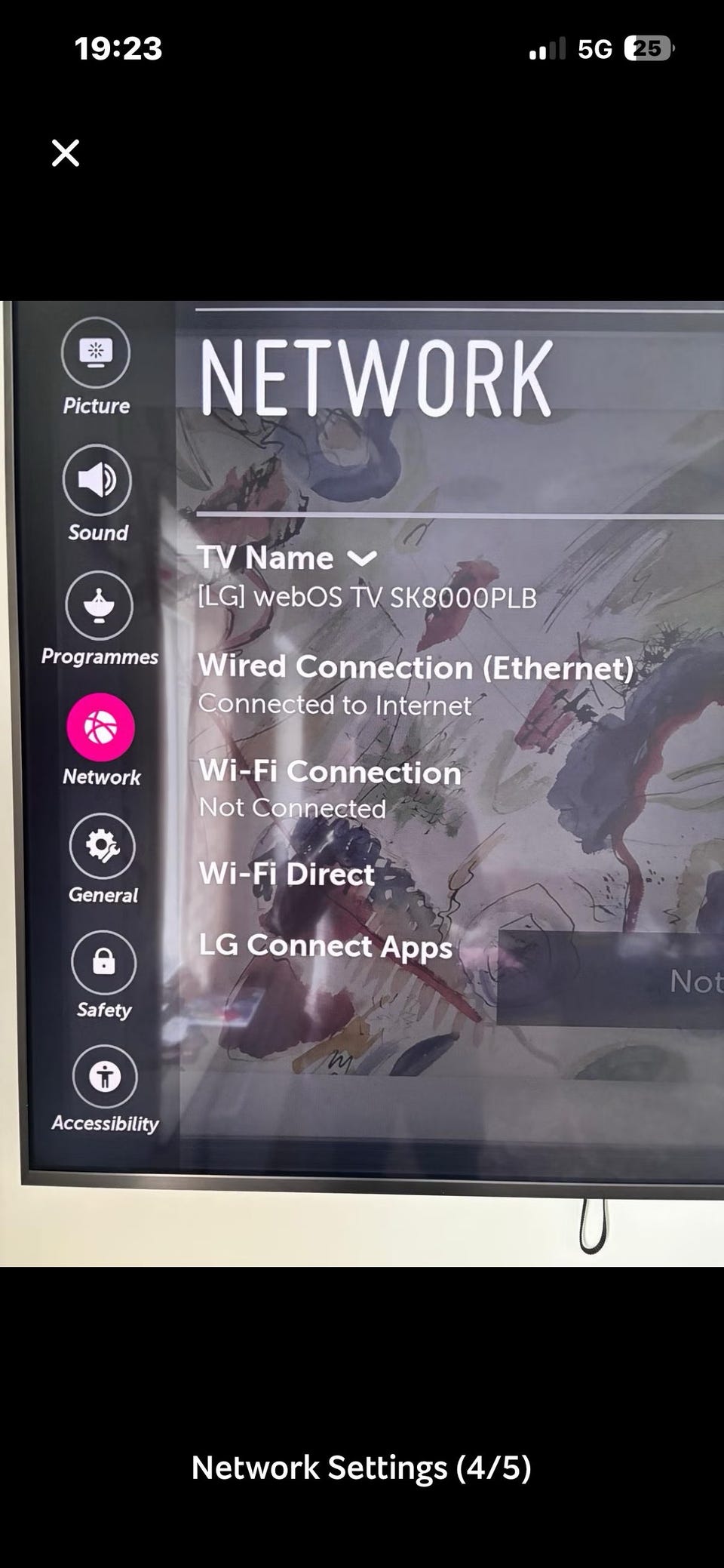
Task: Click the dark tooltip box beside LG Connect Apps
Action: coord(610,978)
